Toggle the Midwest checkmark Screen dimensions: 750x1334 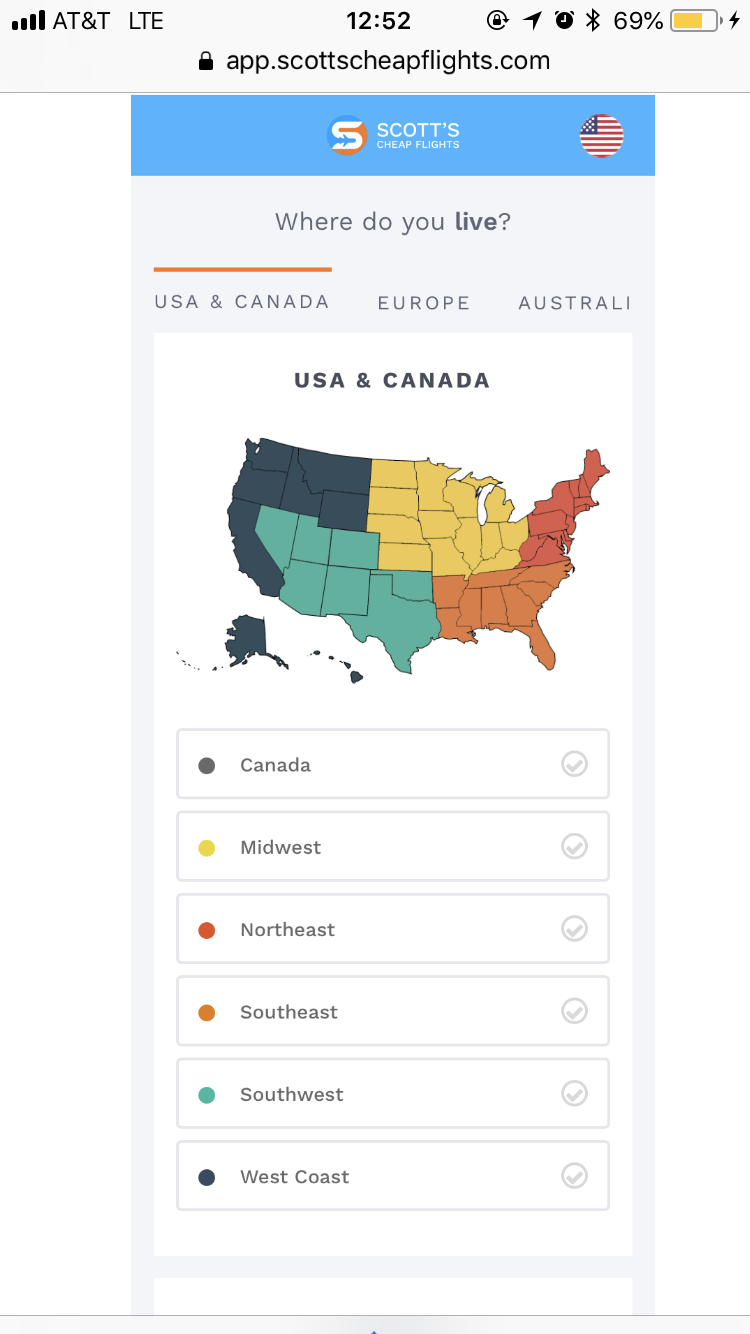(x=574, y=847)
